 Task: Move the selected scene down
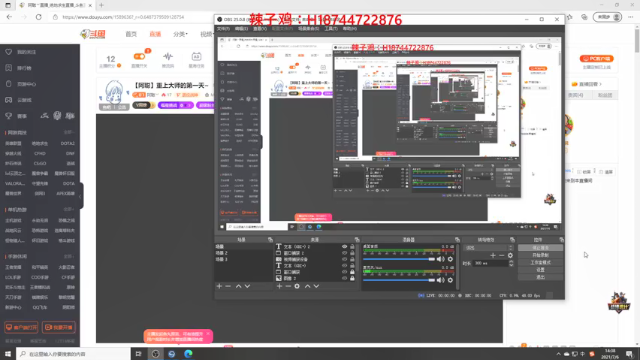coord(247,287)
